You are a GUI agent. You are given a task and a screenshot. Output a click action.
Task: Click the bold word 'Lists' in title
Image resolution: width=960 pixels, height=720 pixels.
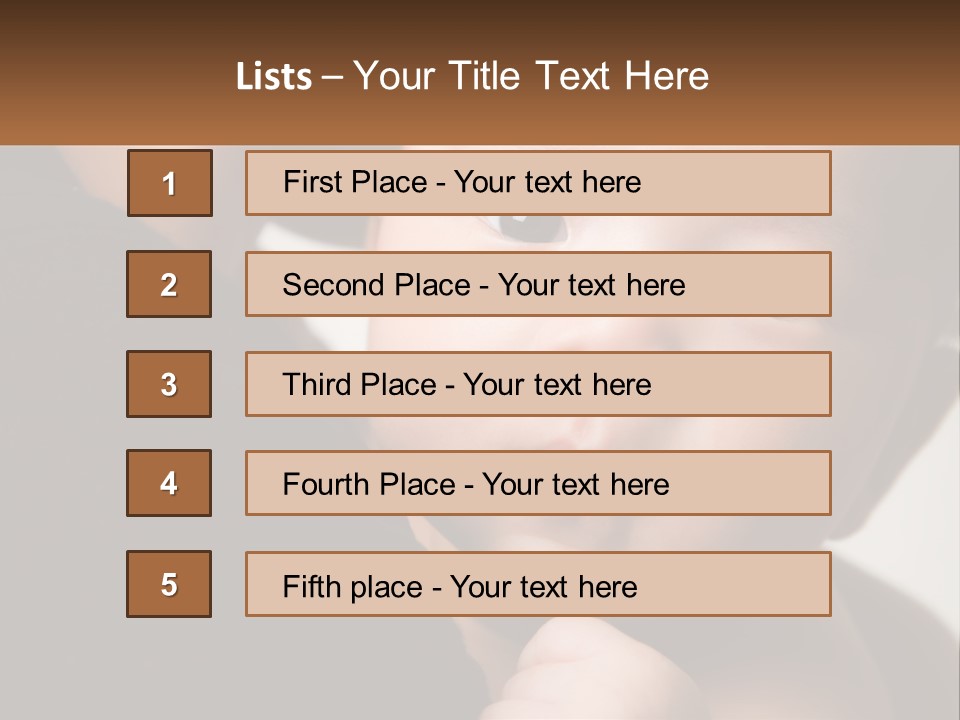click(x=274, y=76)
